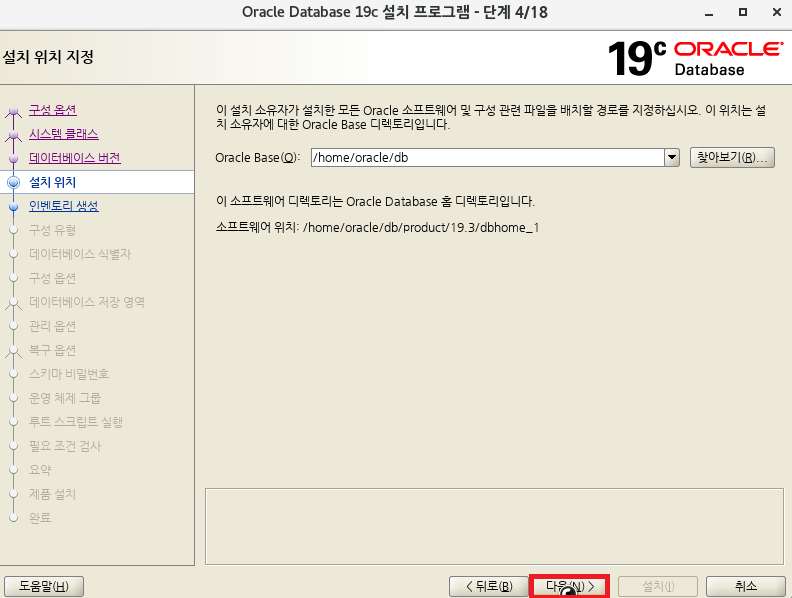This screenshot has height=598, width=792.
Task: Open the 구성 옵션 step link
Action: tap(53, 110)
